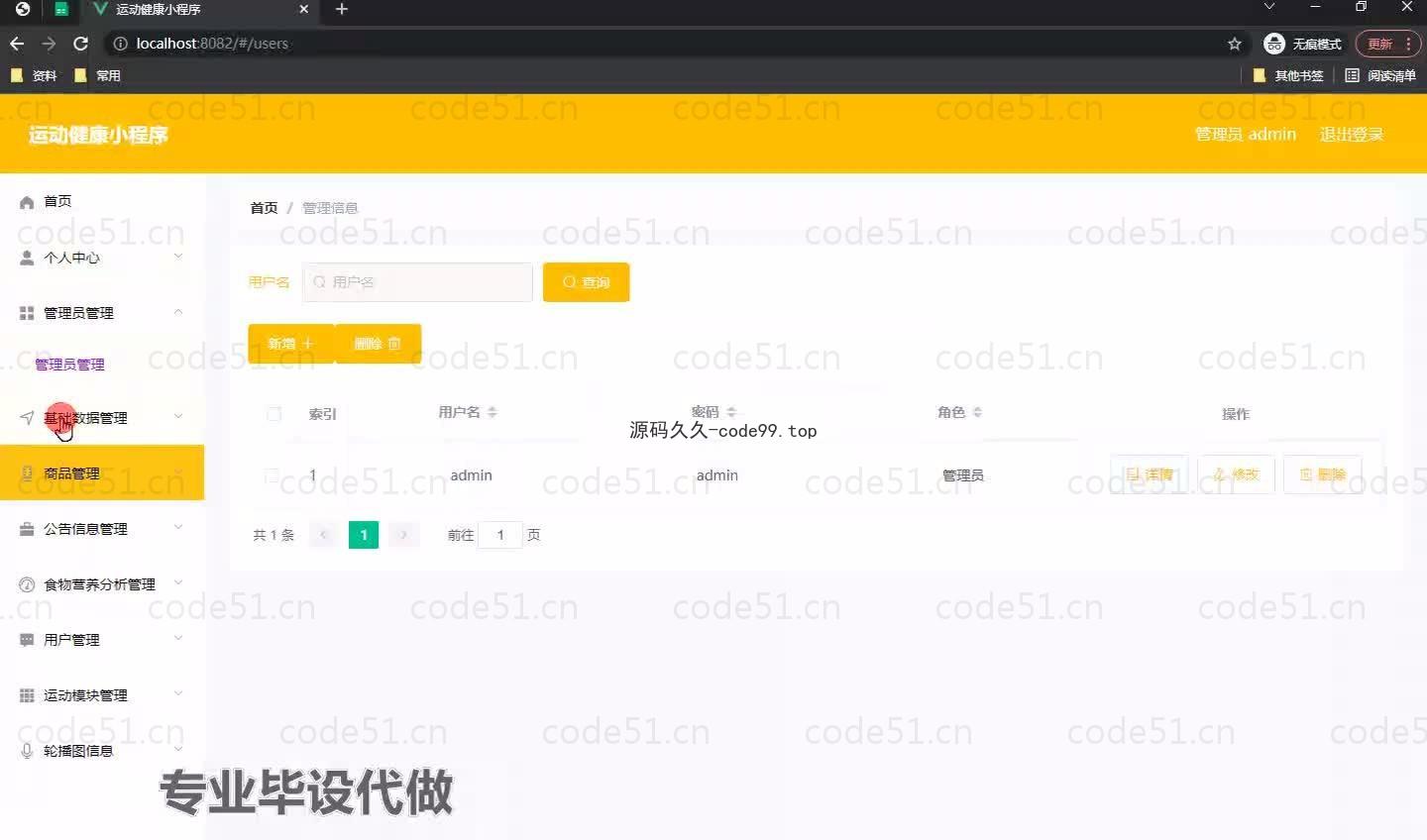Click the 管理员 role cell

tap(963, 475)
